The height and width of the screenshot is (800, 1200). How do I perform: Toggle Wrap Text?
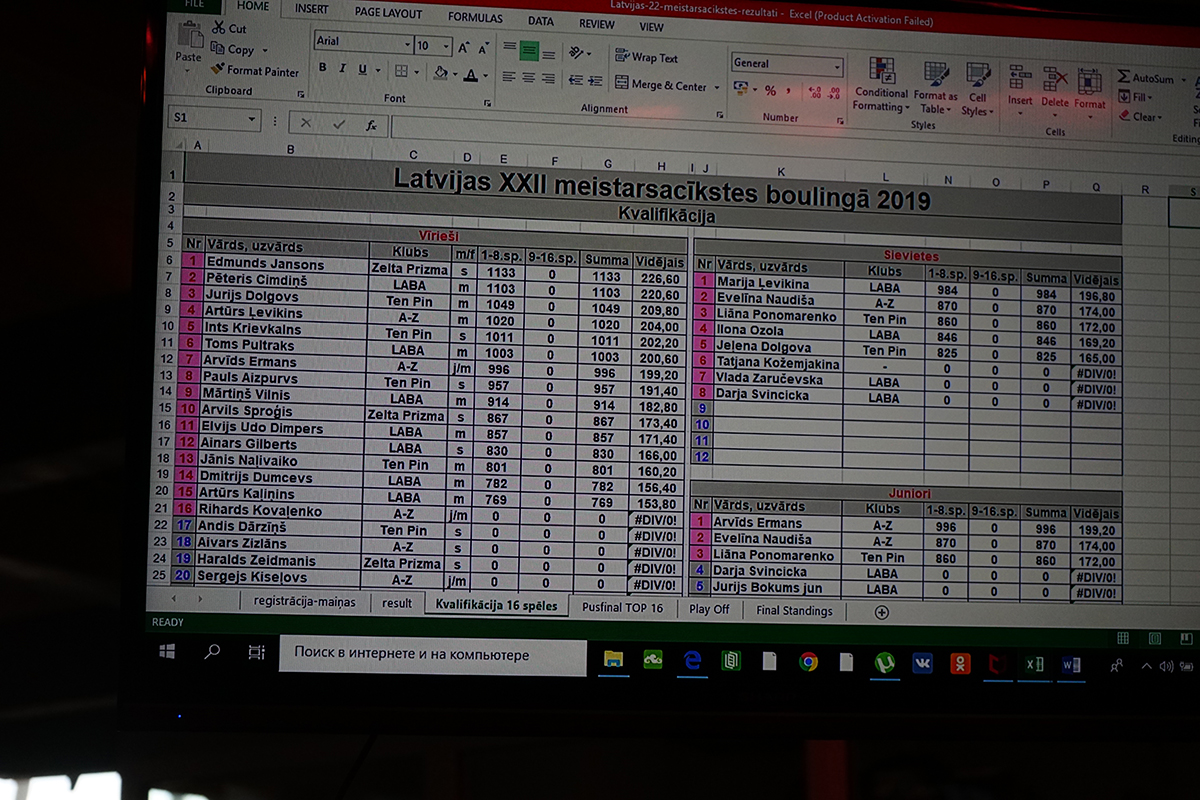pos(647,58)
